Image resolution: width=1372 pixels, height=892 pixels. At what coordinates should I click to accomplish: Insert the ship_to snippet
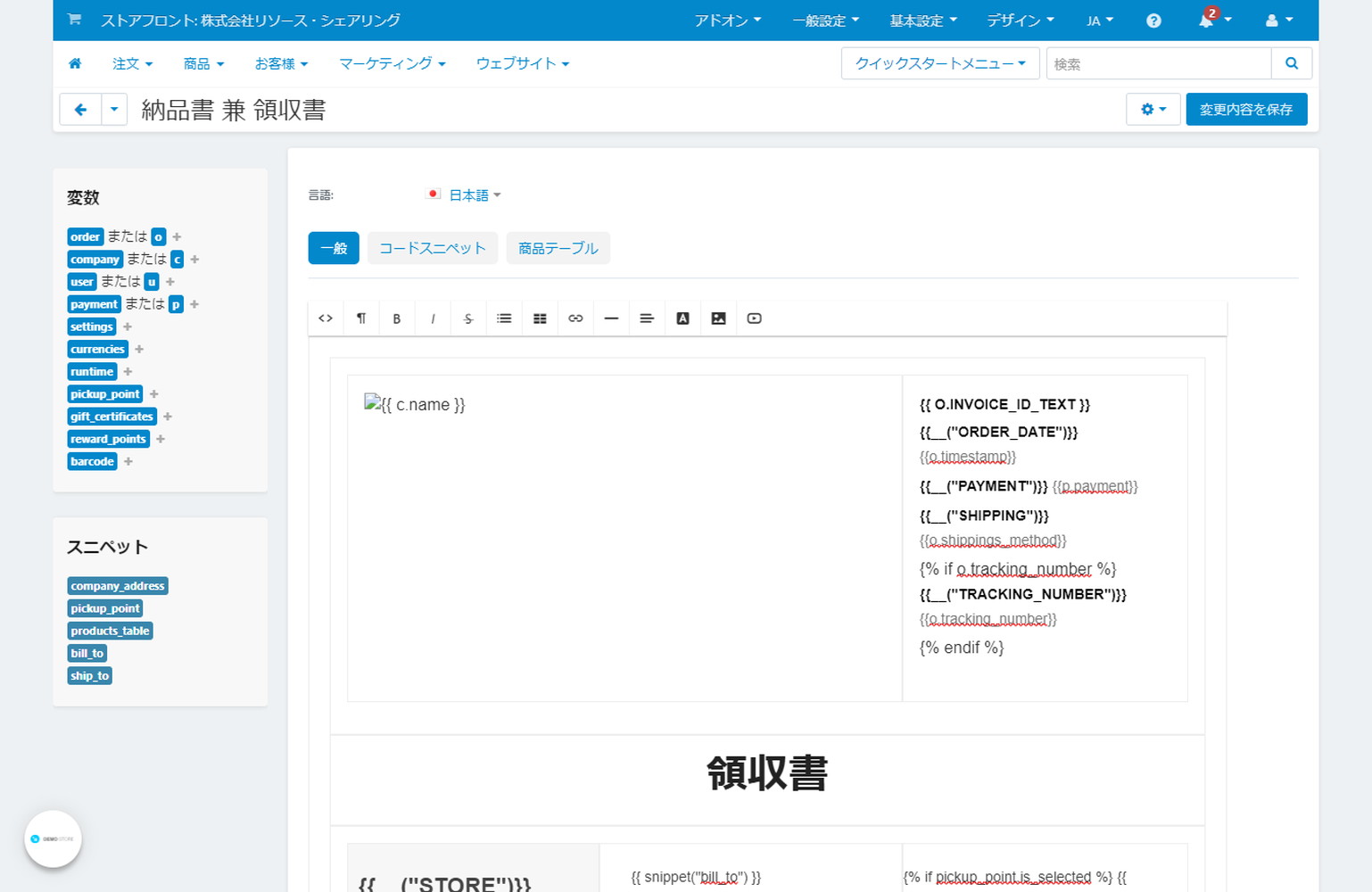pyautogui.click(x=89, y=676)
